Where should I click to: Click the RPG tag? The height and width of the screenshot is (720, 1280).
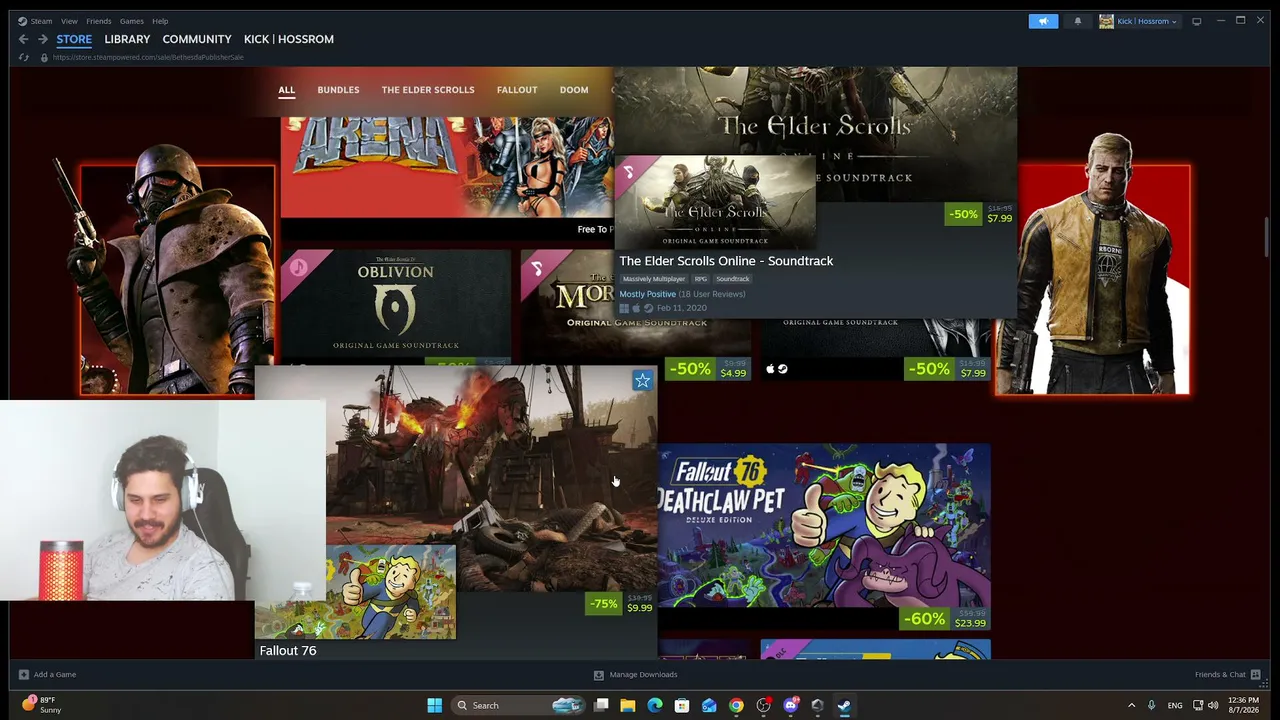coord(701,279)
